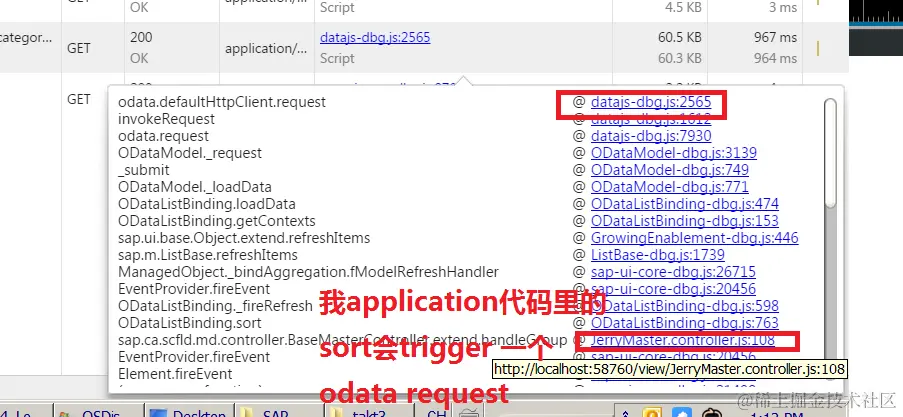Open ODataListBinding-dbg.js:153 link
This screenshot has height=417, width=903.
pyautogui.click(x=685, y=221)
